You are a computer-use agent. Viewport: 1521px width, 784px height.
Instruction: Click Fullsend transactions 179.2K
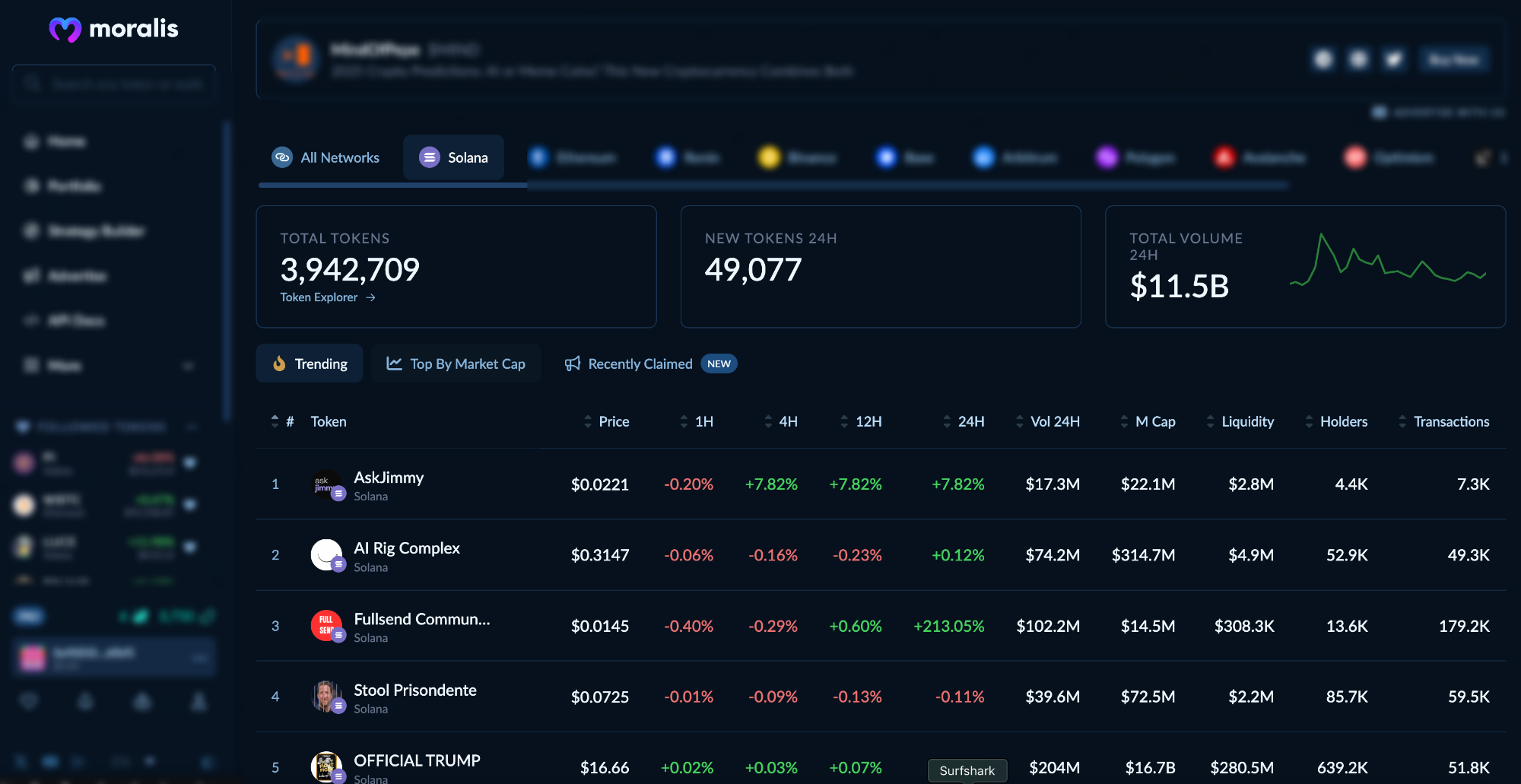(1464, 626)
